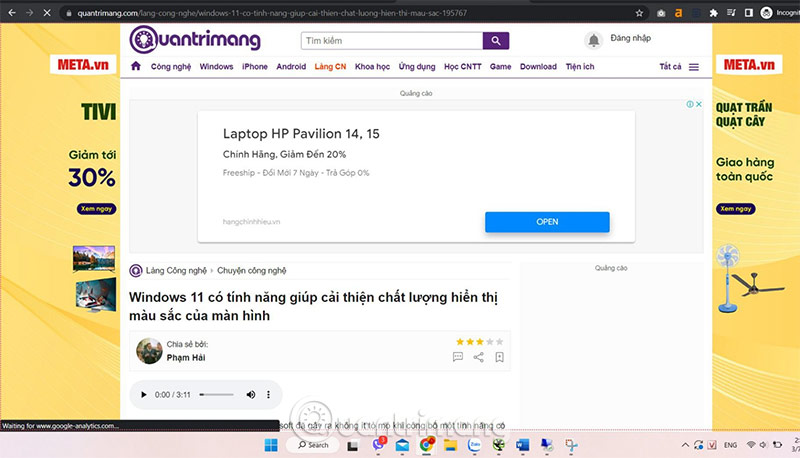The width and height of the screenshot is (800, 458).
Task: Rate the article using the star rating
Action: click(479, 342)
